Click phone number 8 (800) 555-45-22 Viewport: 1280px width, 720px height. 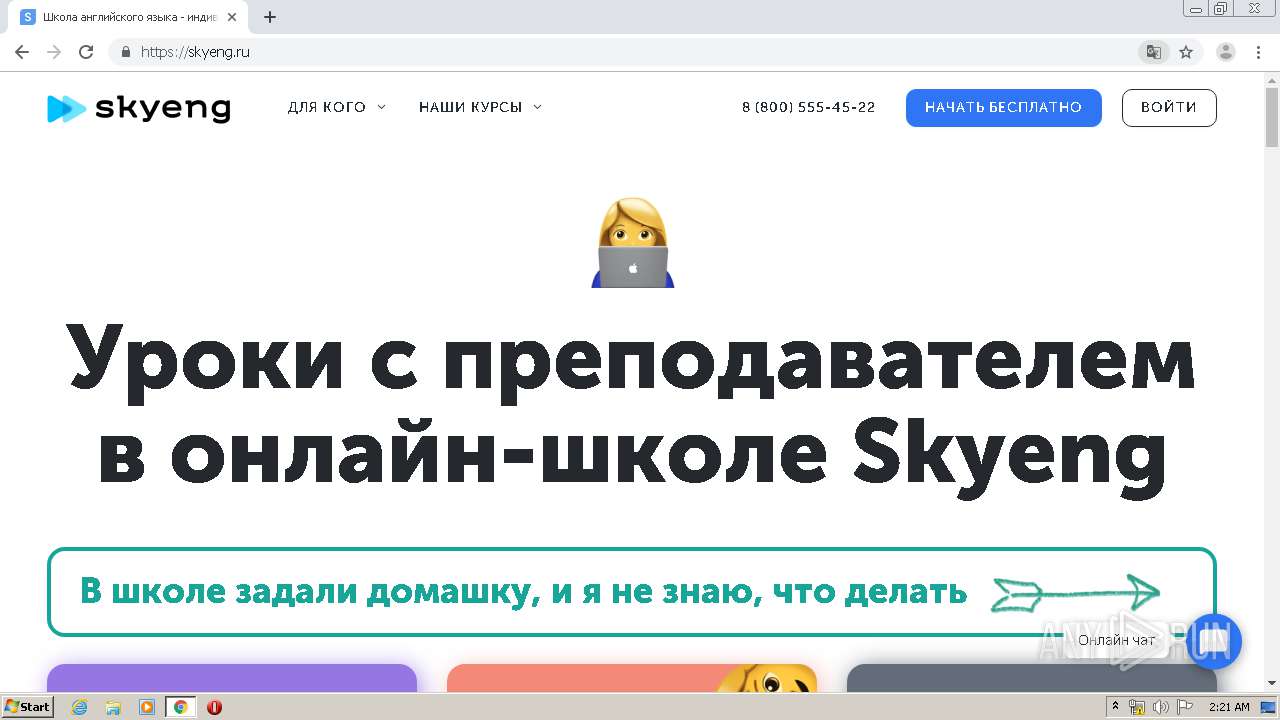tap(808, 107)
